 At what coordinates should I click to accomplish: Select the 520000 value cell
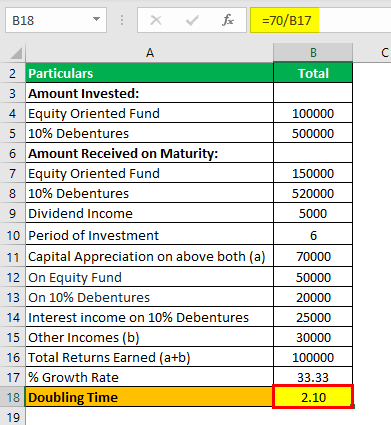coord(313,193)
